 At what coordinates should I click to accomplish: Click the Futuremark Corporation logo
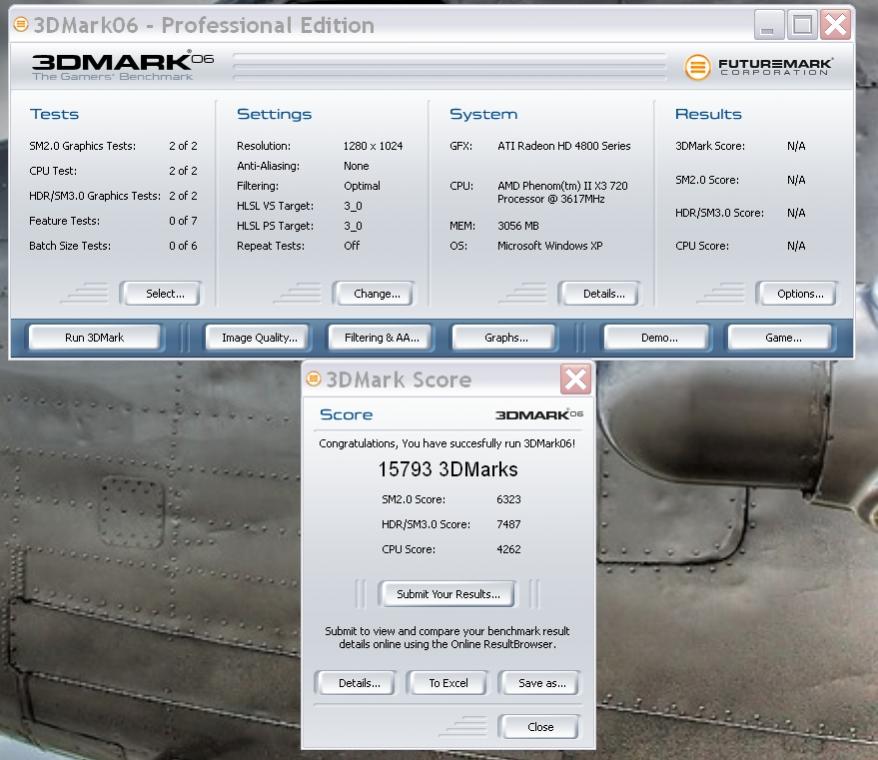[759, 67]
